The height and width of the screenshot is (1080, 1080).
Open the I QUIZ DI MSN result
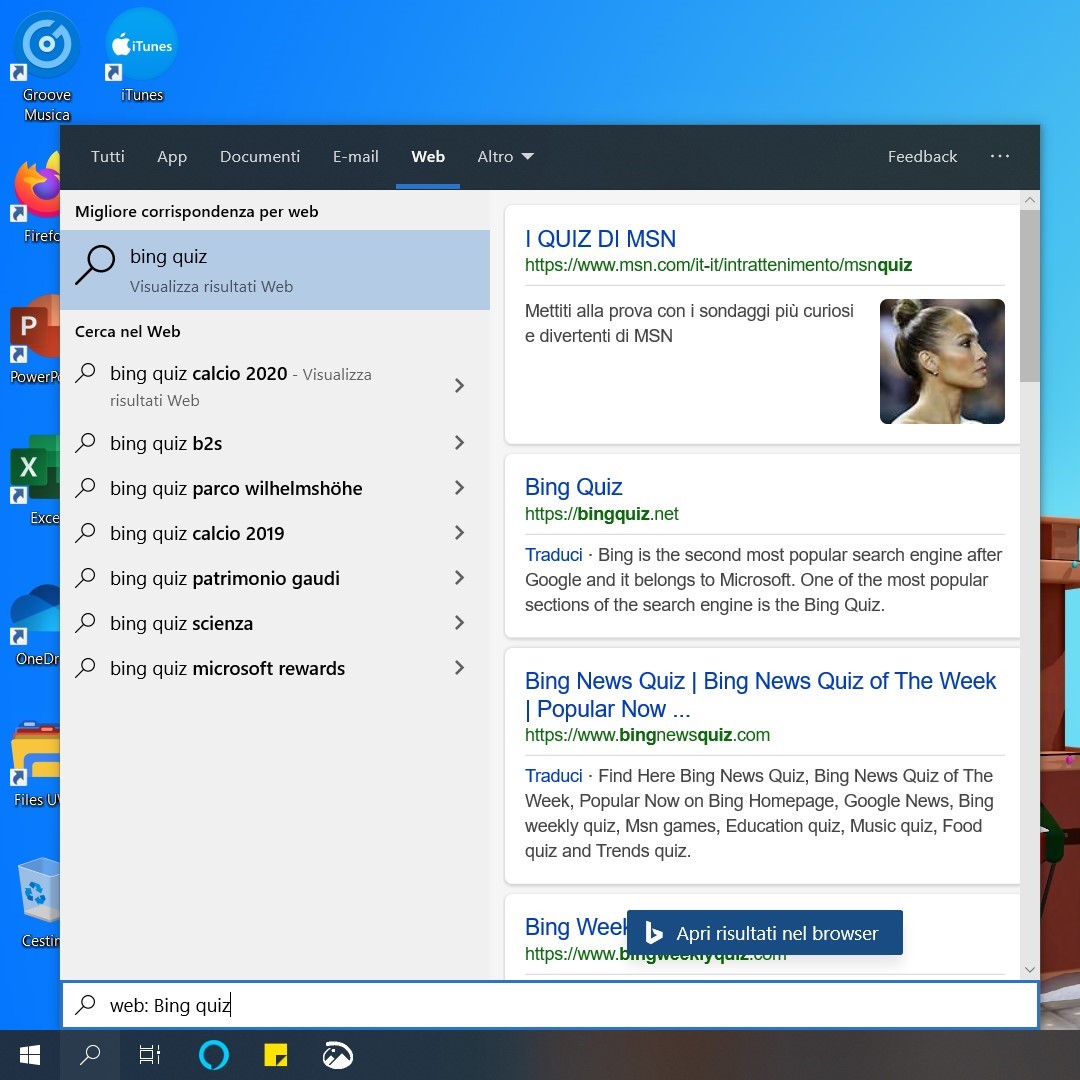[600, 239]
